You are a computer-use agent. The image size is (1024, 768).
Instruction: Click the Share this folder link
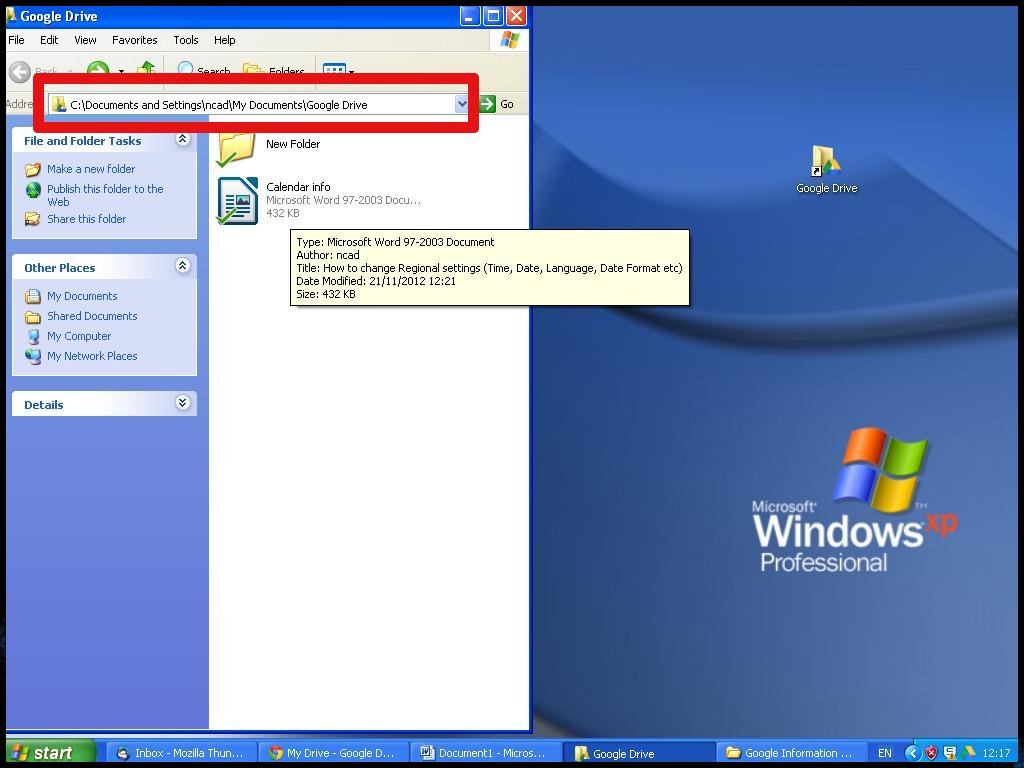pyautogui.click(x=86, y=219)
